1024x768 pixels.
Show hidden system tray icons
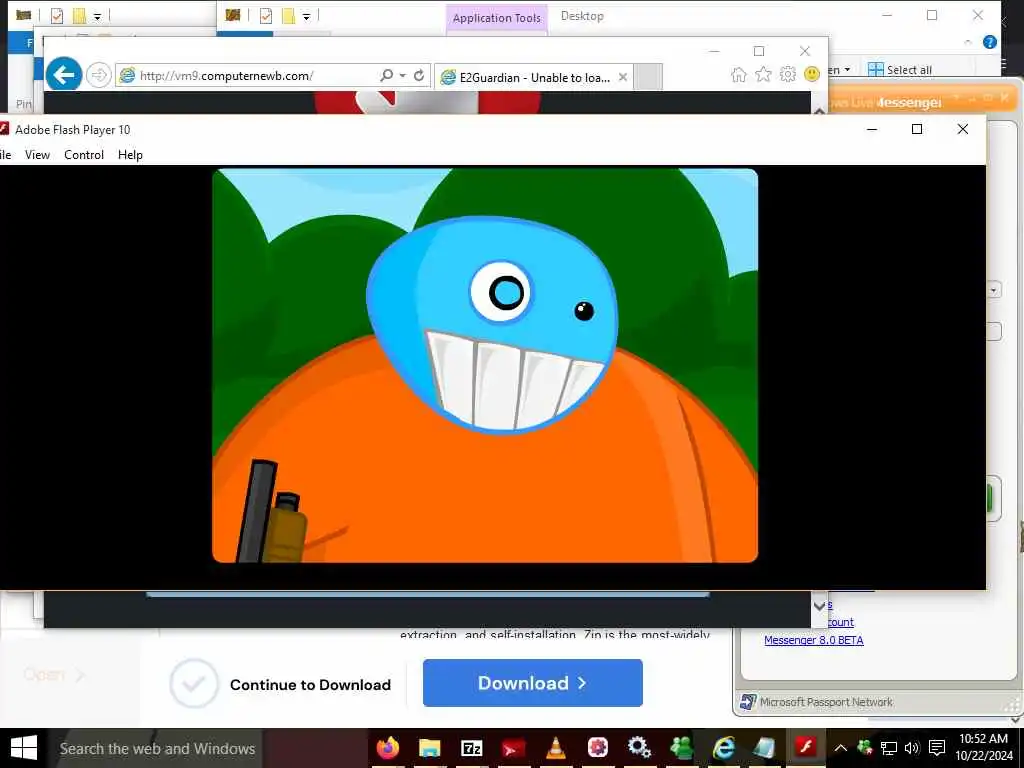[840, 748]
